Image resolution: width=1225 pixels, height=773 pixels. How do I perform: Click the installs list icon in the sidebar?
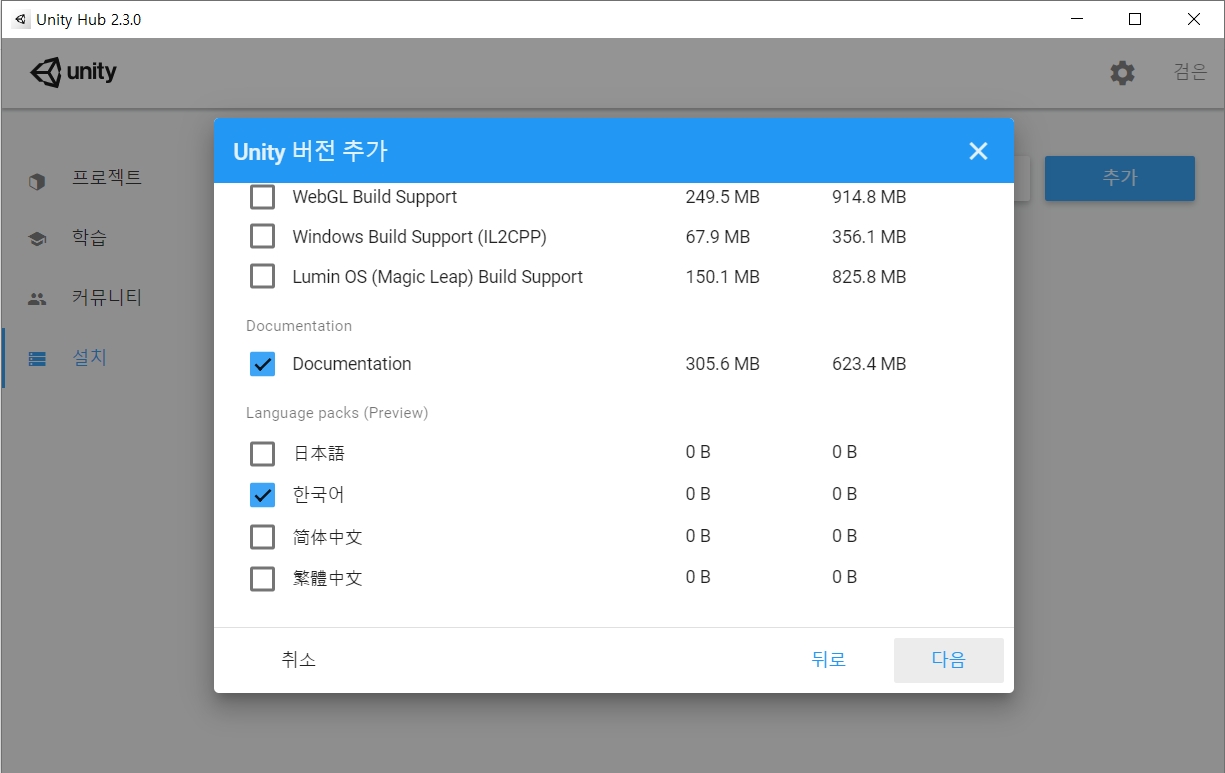[x=37, y=358]
